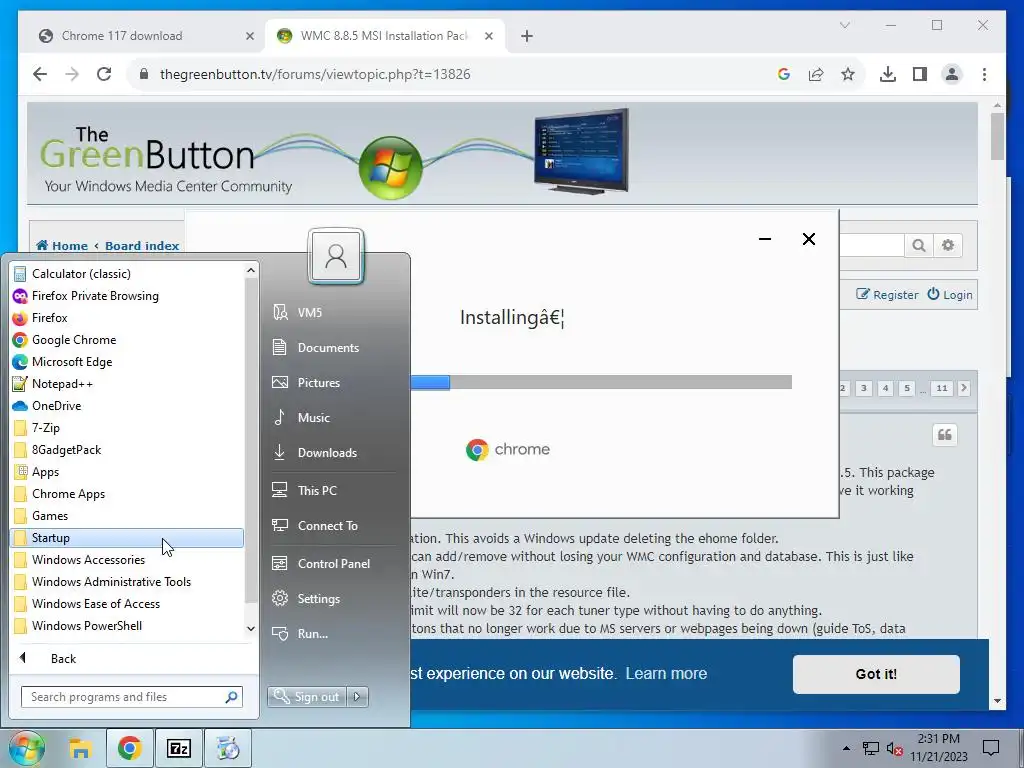Viewport: 1024px width, 768px height.
Task: Open the VM5 user folder
Action: [x=333, y=312]
